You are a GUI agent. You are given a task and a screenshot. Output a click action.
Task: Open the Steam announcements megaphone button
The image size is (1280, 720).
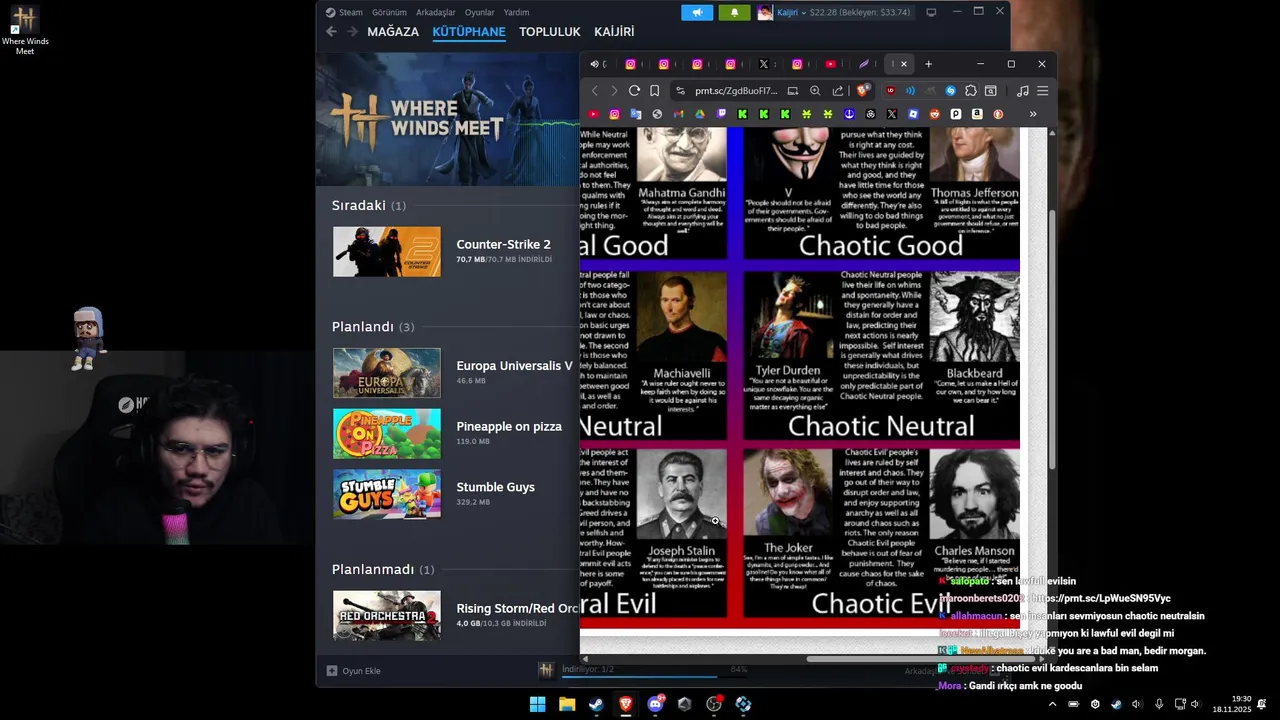point(697,12)
